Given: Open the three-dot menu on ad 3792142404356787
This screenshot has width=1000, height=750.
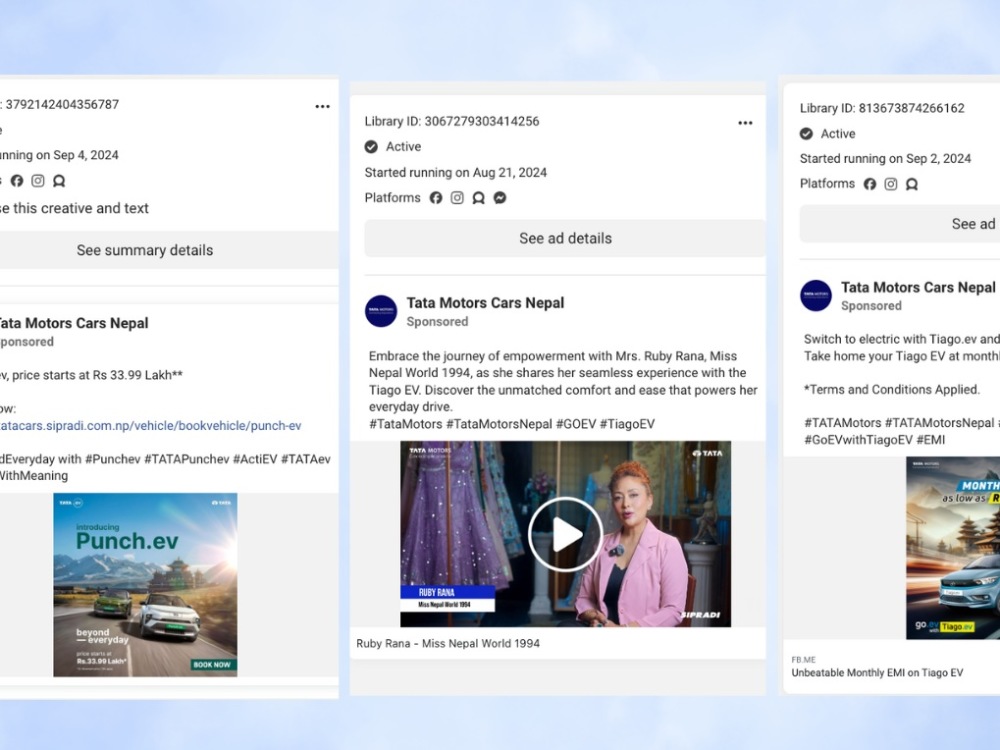Looking at the screenshot, I should point(323,107).
